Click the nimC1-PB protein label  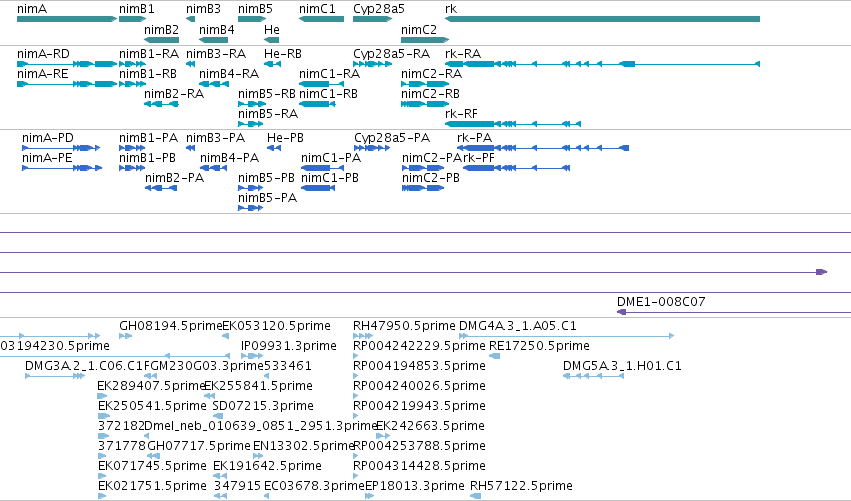(330, 178)
